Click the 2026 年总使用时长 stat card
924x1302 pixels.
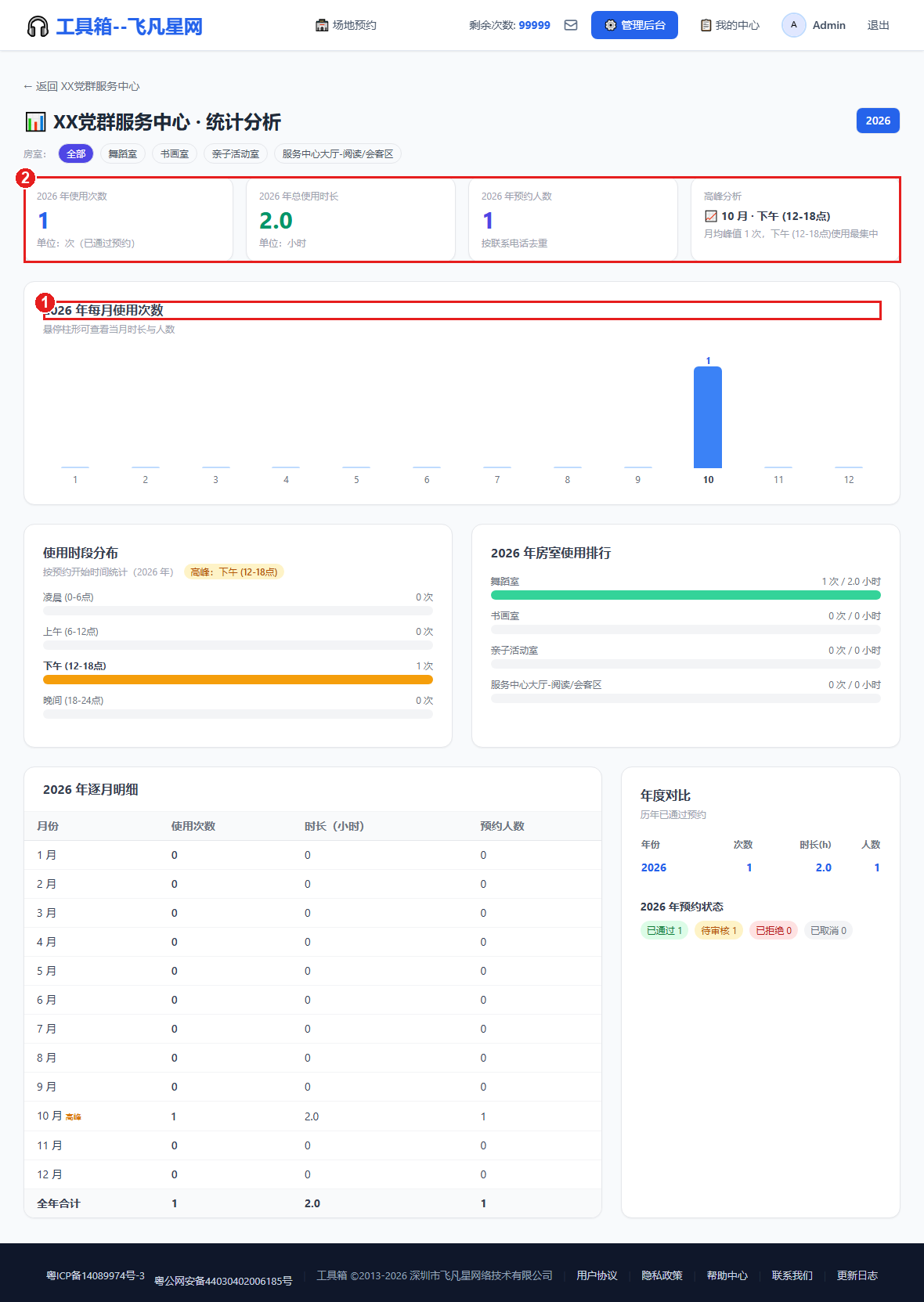click(x=351, y=219)
